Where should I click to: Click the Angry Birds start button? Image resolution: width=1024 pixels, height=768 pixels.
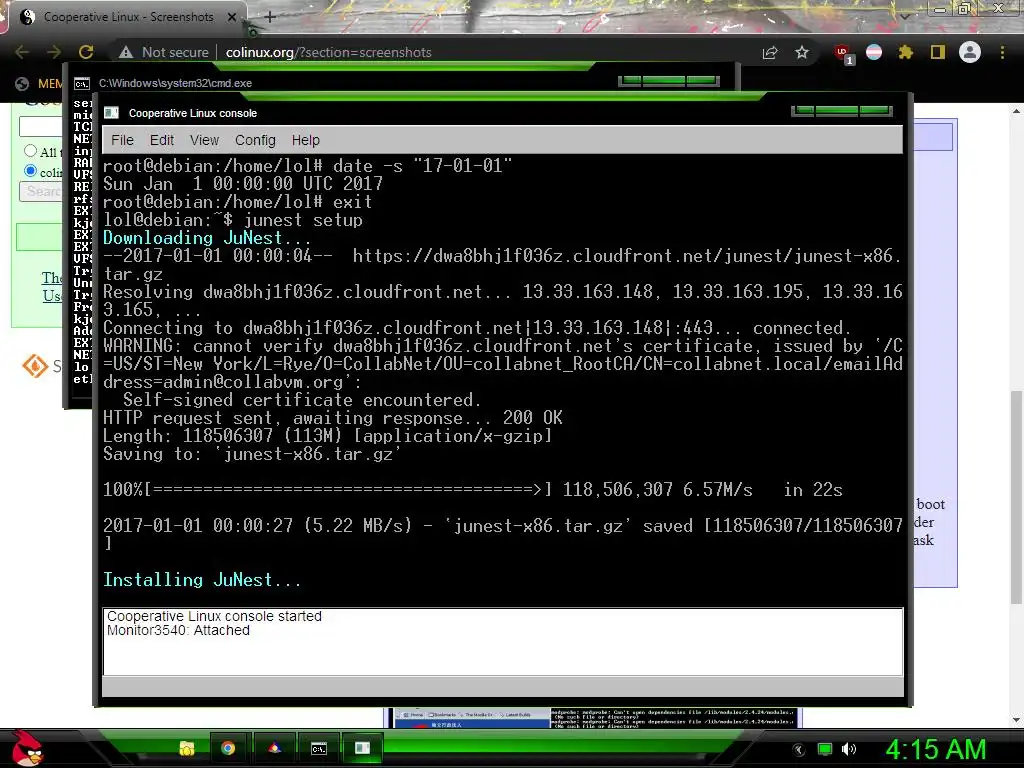pyautogui.click(x=27, y=748)
